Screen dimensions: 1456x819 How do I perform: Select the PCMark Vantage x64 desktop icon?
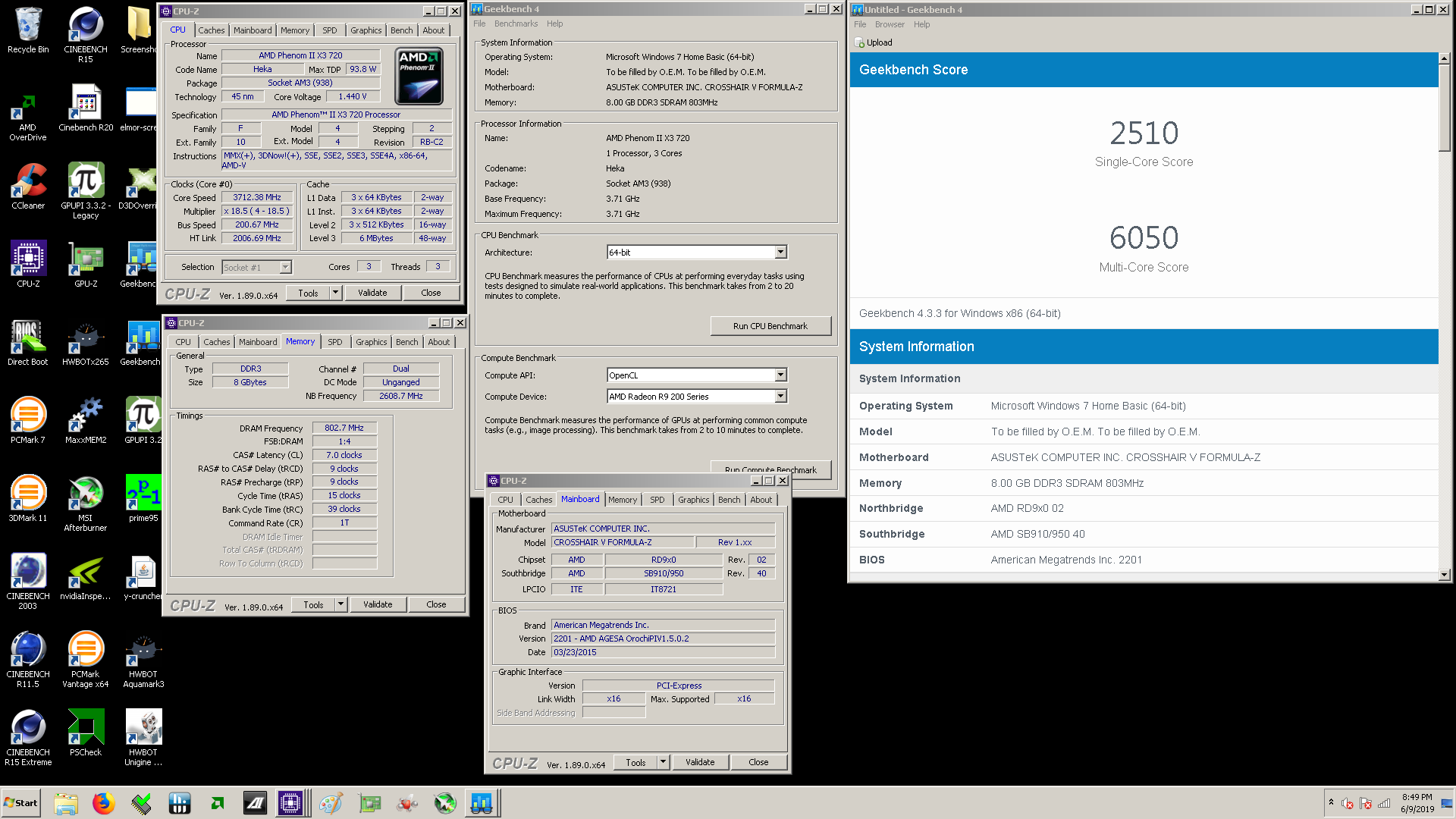click(86, 660)
